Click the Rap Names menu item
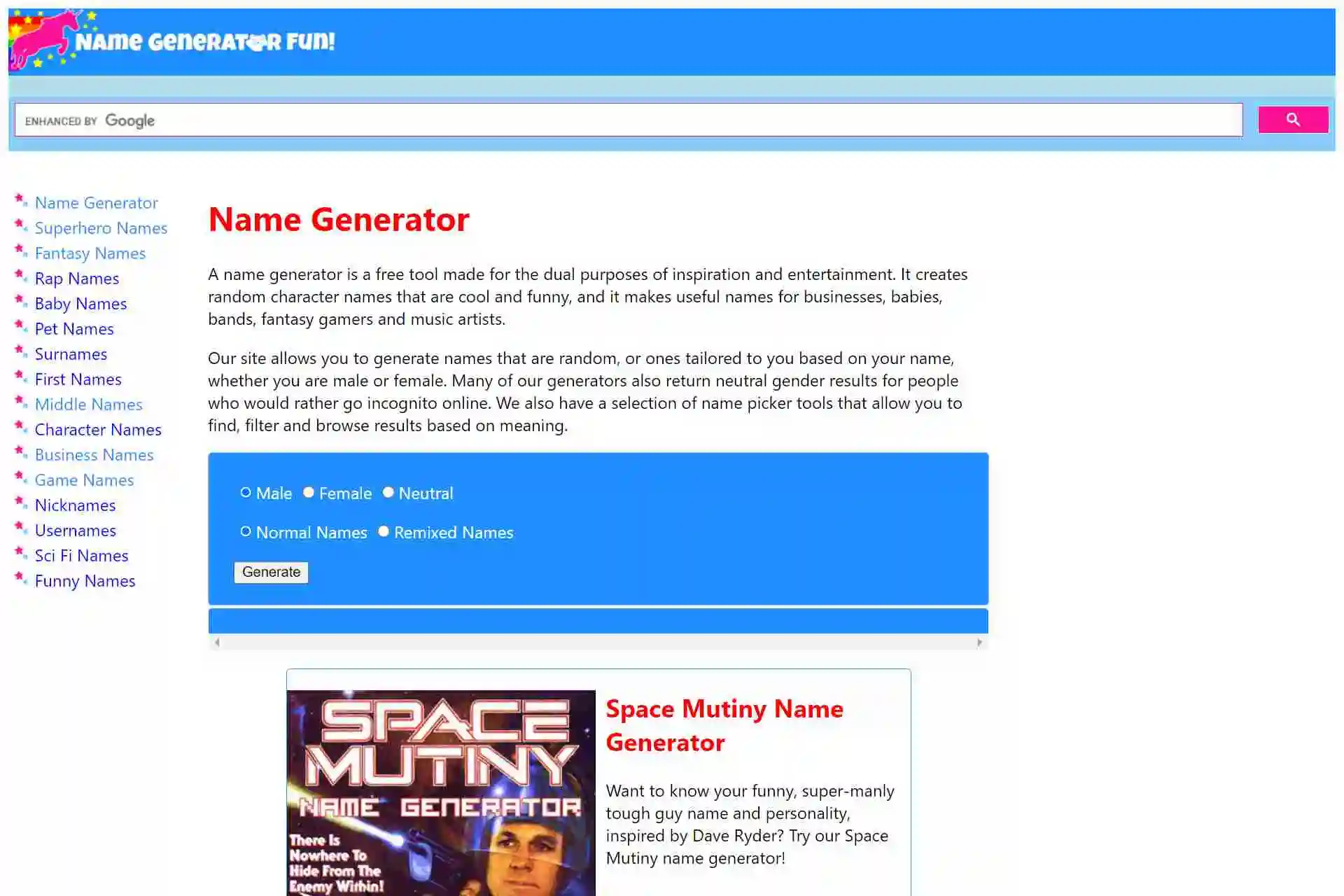The image size is (1344, 896). pyautogui.click(x=76, y=277)
